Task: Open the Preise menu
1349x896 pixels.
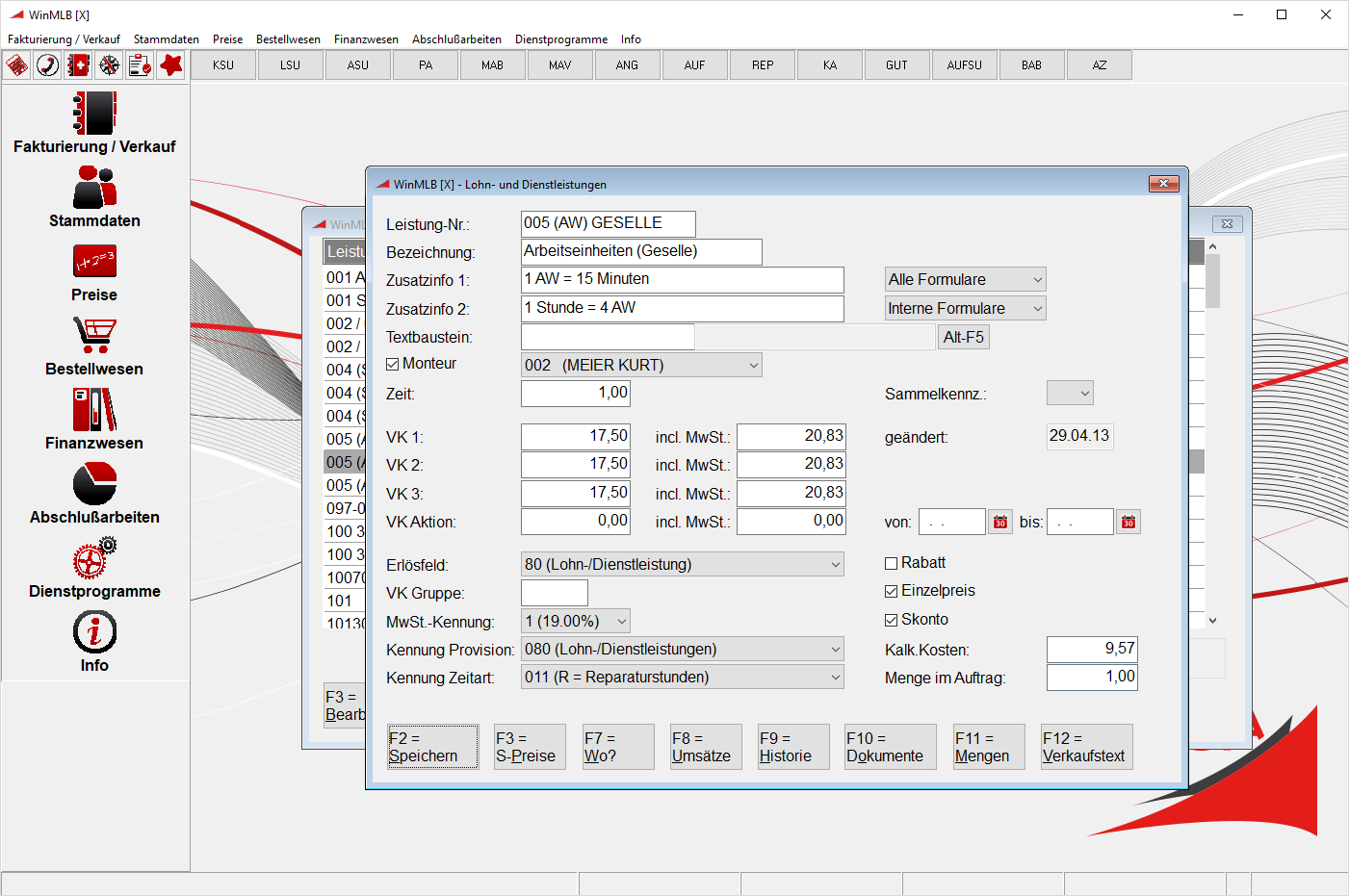Action: pyautogui.click(x=227, y=39)
